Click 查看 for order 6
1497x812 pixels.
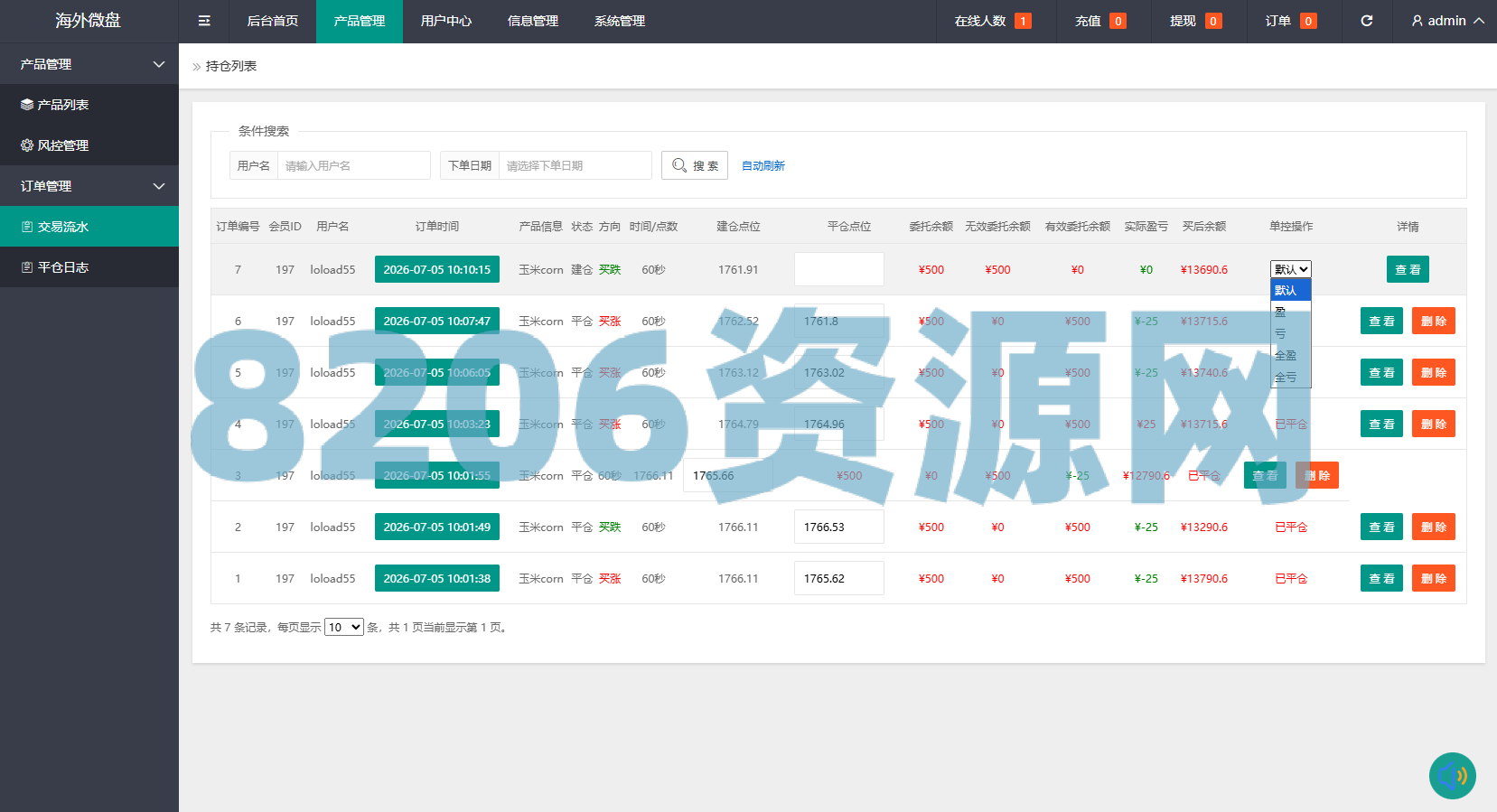point(1381,321)
